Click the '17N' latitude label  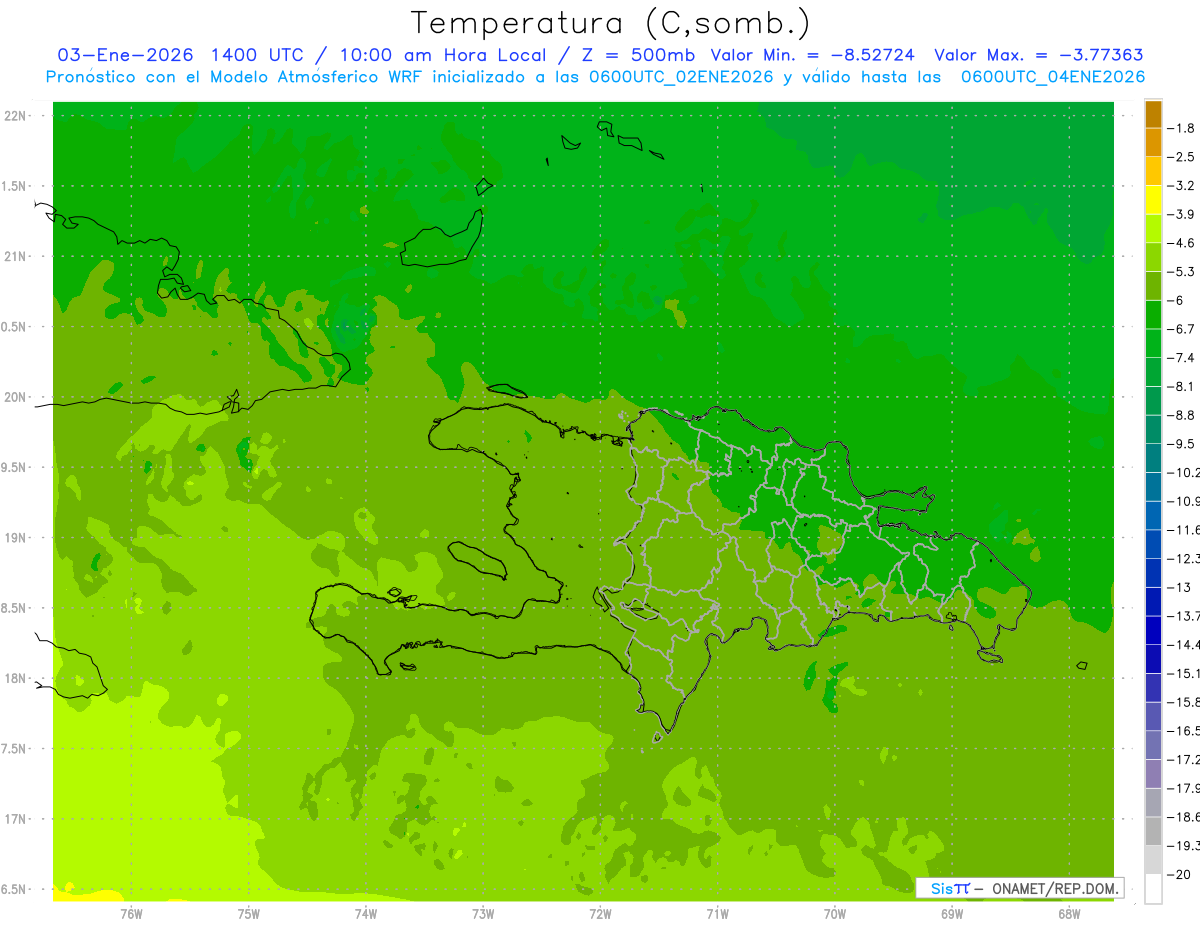click(x=15, y=819)
